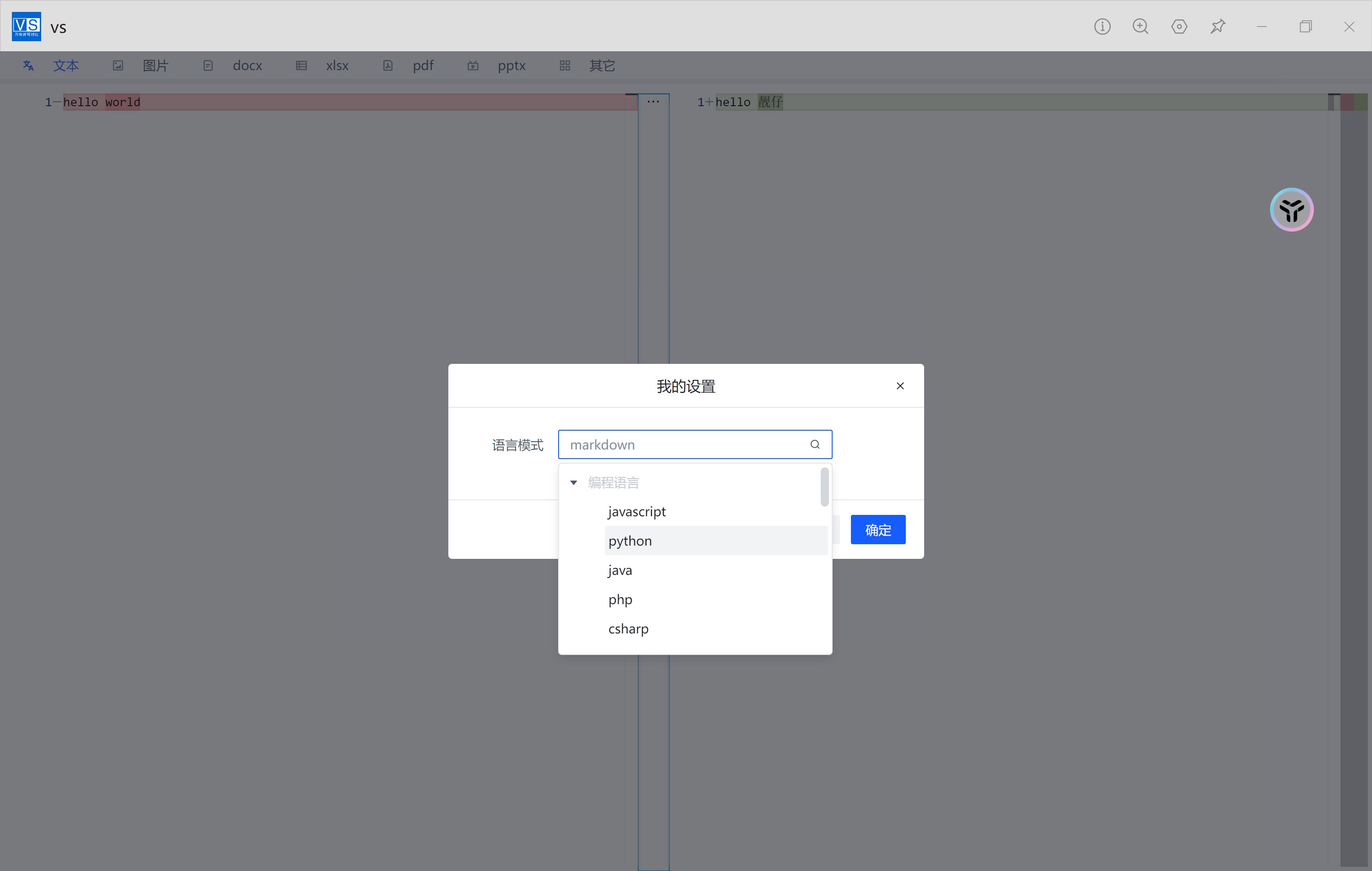
Task: Select csharp from the language list
Action: click(x=716, y=628)
